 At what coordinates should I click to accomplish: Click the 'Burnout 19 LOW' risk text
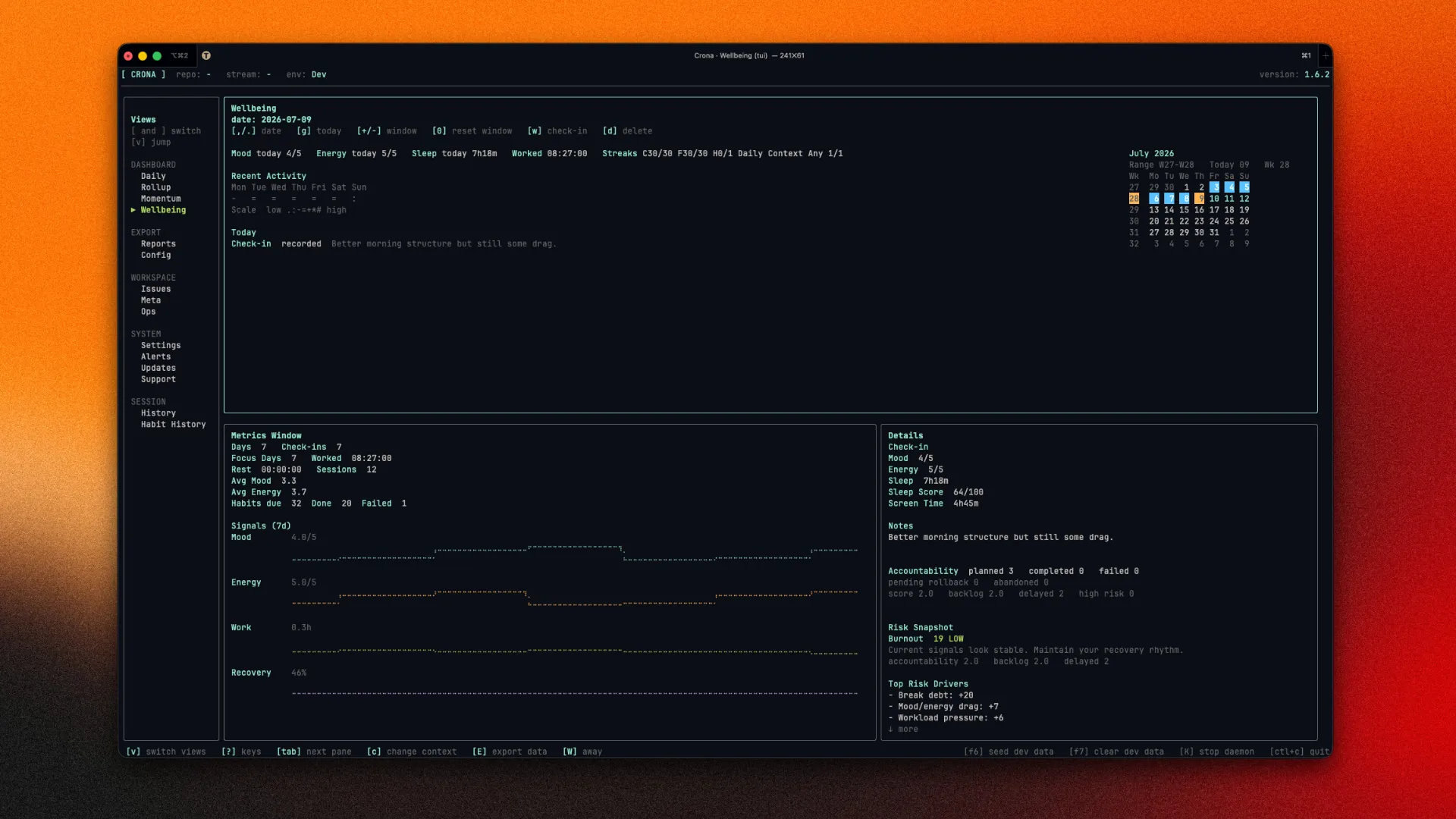coord(926,639)
